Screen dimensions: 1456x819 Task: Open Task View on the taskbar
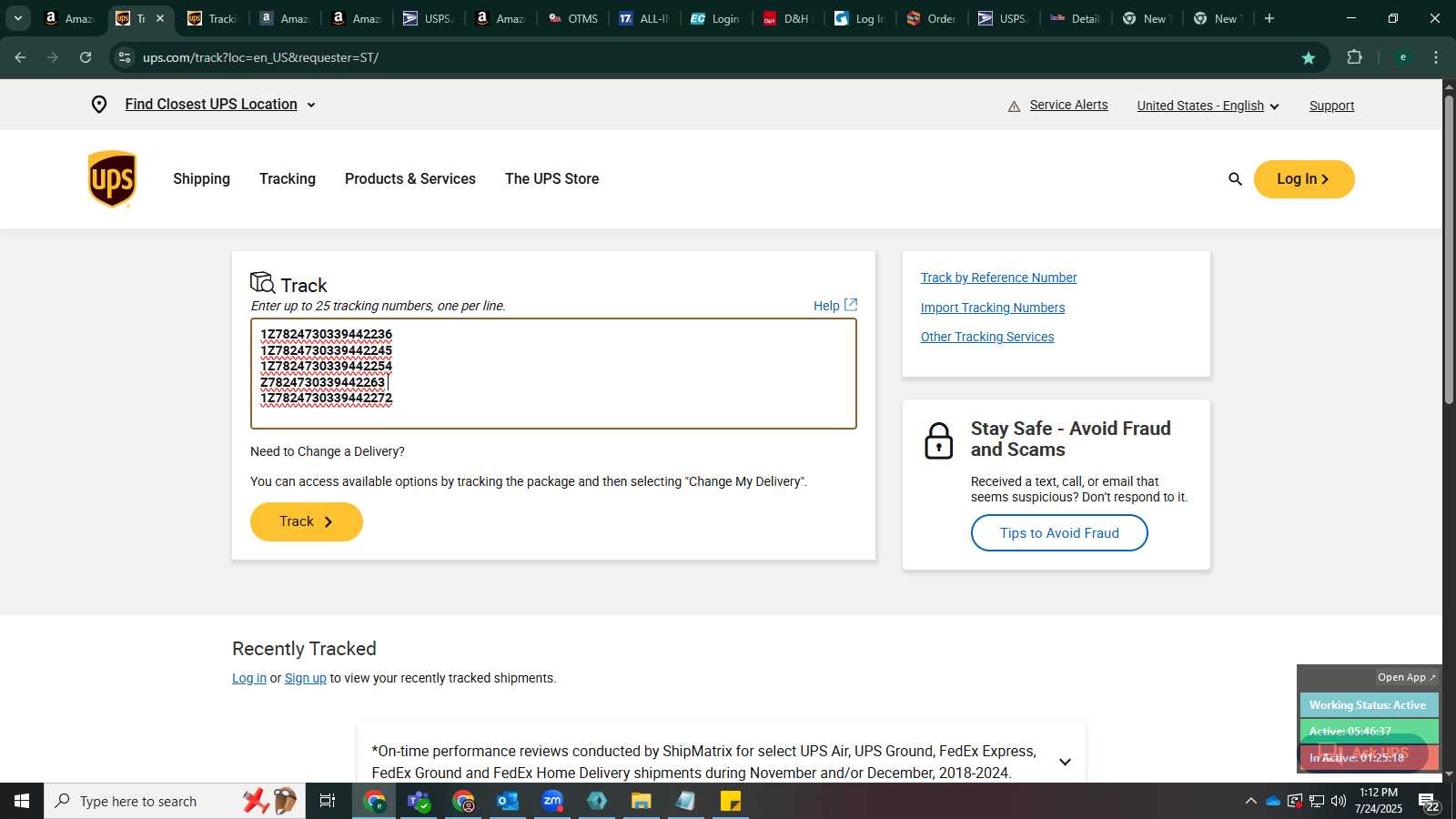point(328,801)
